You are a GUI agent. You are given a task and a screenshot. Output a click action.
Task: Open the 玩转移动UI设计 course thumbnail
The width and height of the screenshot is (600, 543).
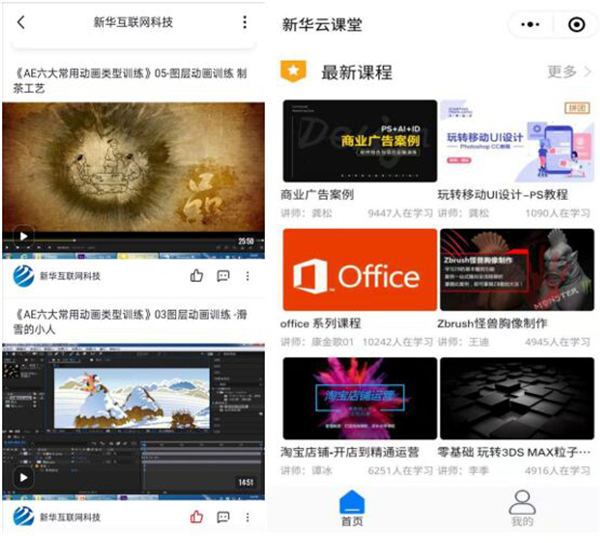pyautogui.click(x=517, y=141)
